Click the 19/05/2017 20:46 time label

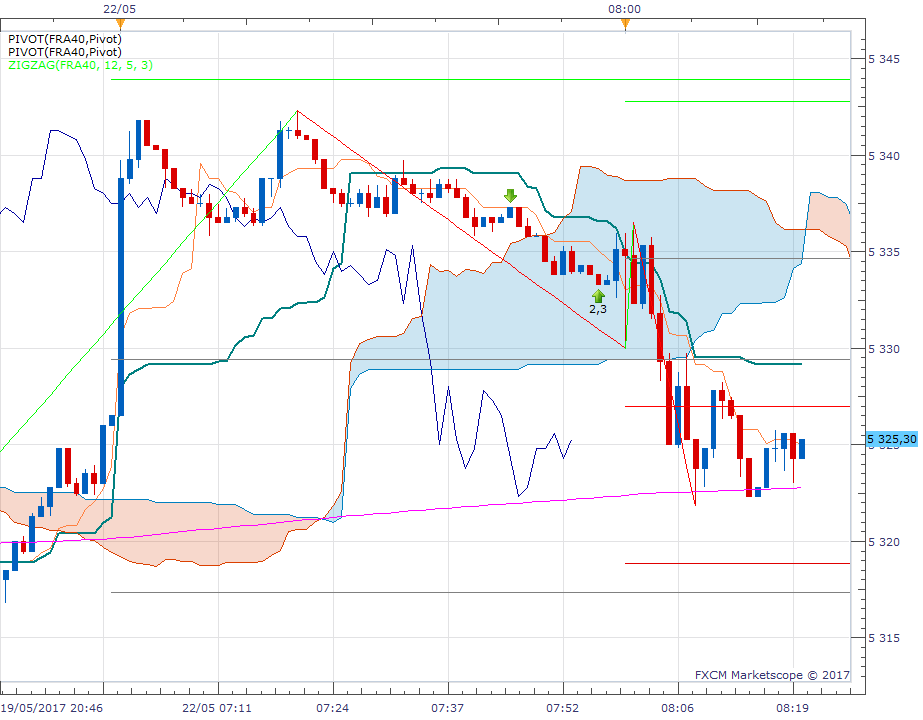coord(51,708)
